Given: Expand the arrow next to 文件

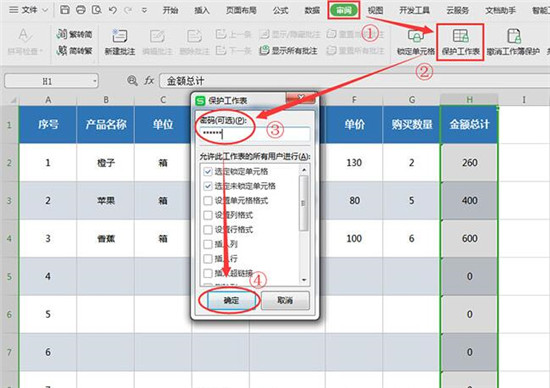Looking at the screenshot, I should (x=45, y=10).
